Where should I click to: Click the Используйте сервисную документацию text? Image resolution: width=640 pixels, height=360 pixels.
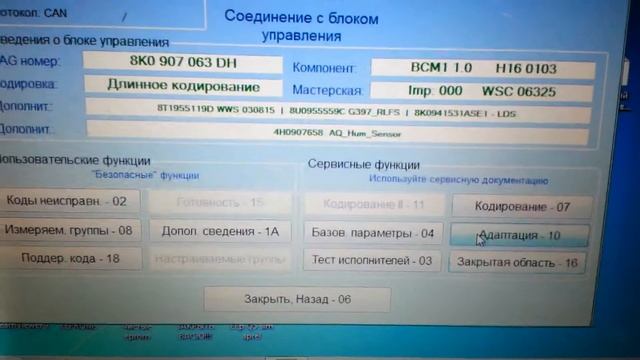[x=458, y=180]
